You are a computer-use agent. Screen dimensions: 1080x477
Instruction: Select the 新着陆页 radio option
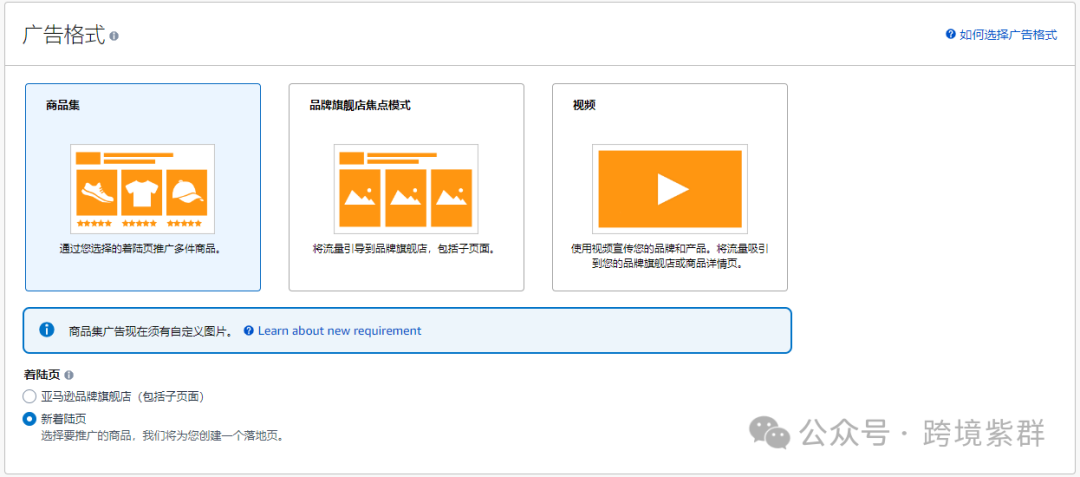[30, 419]
